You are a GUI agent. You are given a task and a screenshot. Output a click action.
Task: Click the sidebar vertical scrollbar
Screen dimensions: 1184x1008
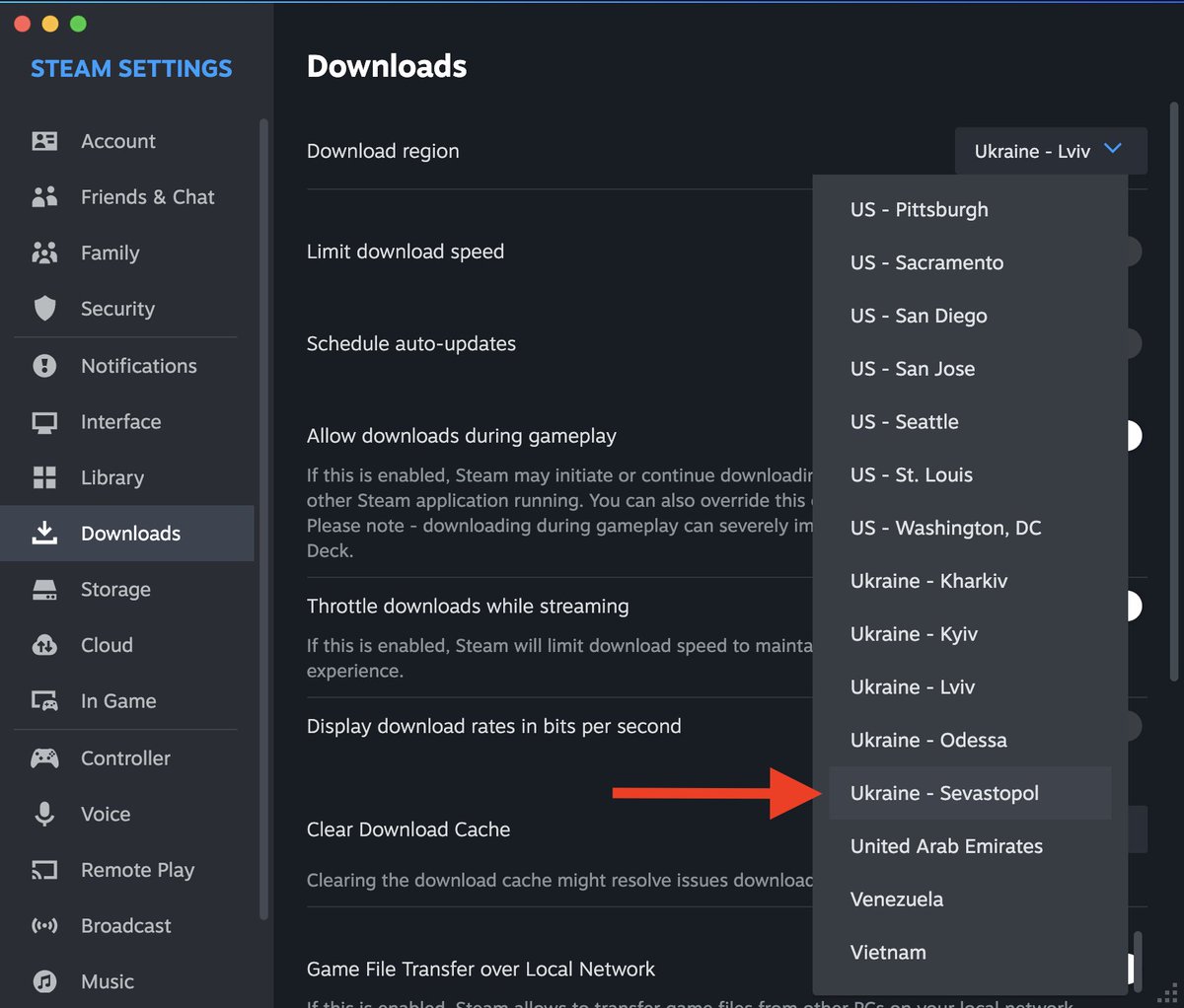[263, 520]
